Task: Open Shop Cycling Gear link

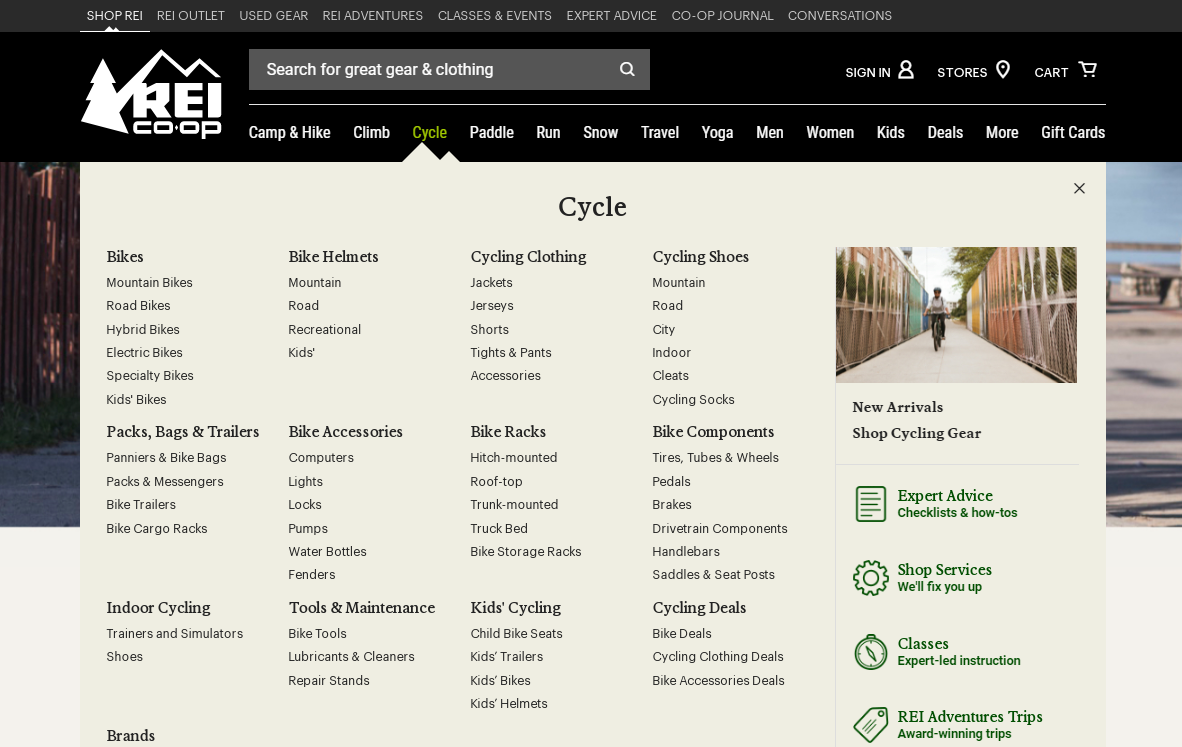Action: (x=916, y=434)
